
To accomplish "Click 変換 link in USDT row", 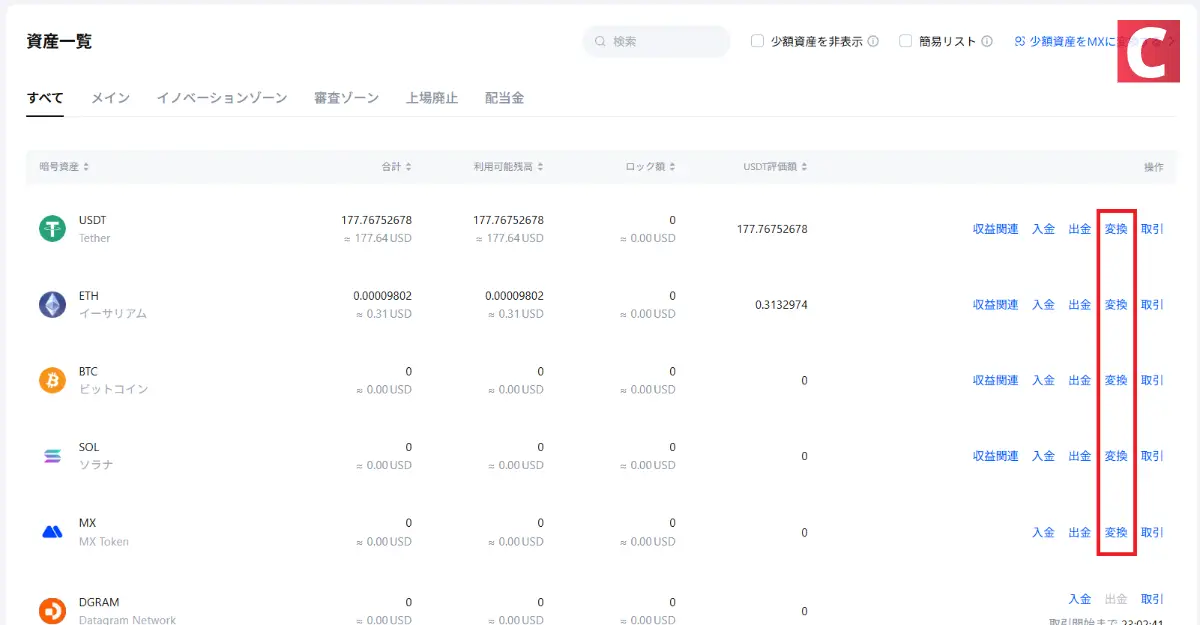I will click(1116, 229).
